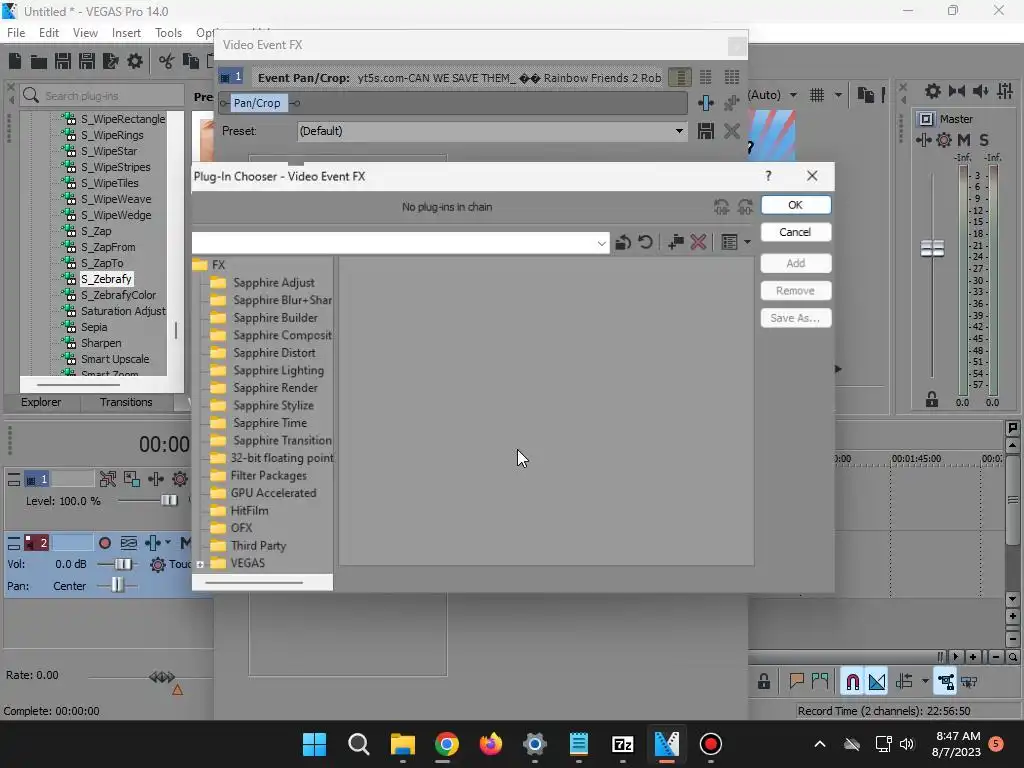Open the Preset (Default) dropdown
This screenshot has width=1024, height=768.
pos(492,131)
